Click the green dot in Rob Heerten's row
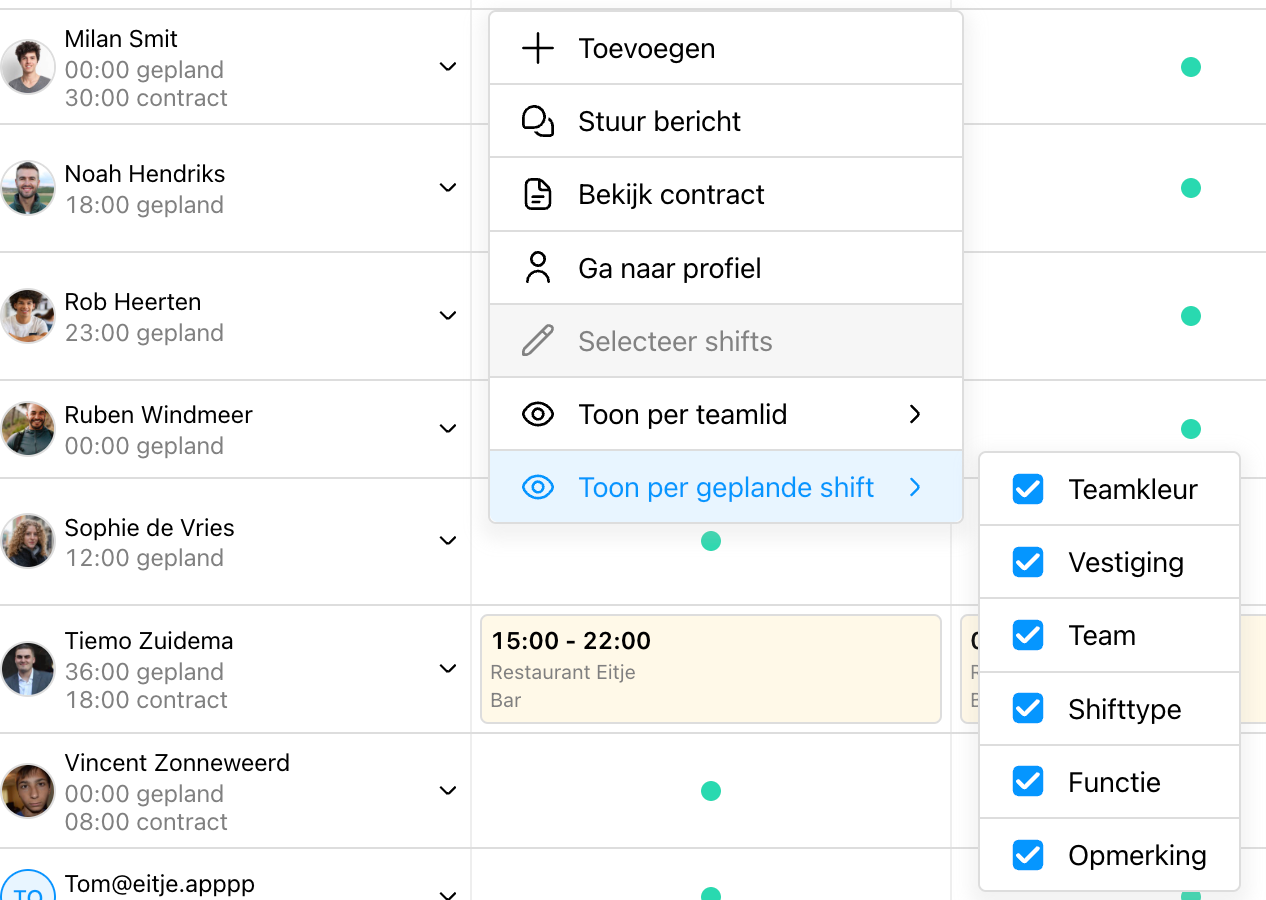The width and height of the screenshot is (1266, 900). pos(1190,316)
